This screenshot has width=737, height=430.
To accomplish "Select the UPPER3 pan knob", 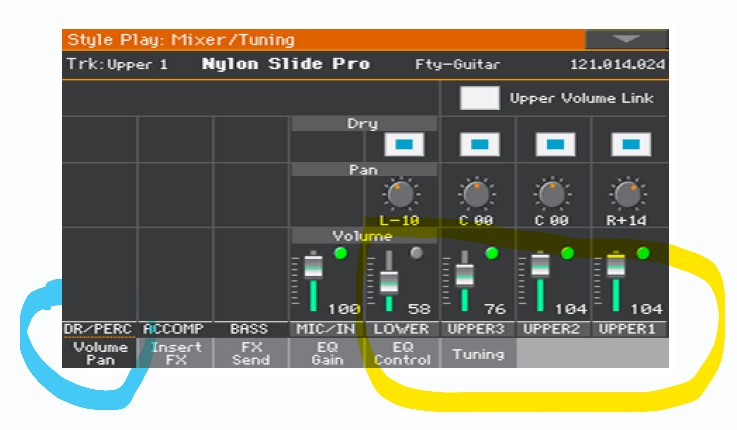I will pyautogui.click(x=476, y=194).
